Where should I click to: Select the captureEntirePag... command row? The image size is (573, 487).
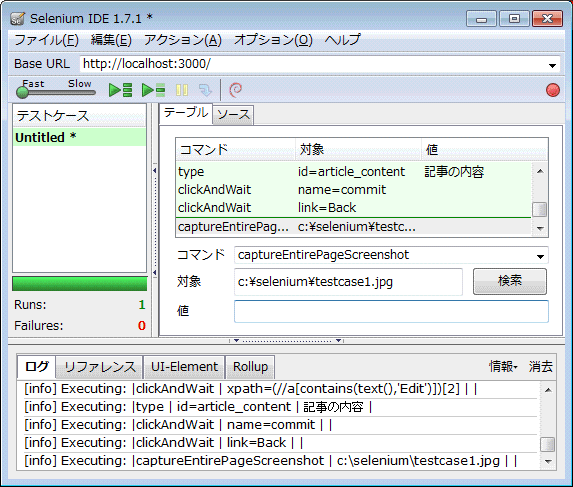pos(353,227)
